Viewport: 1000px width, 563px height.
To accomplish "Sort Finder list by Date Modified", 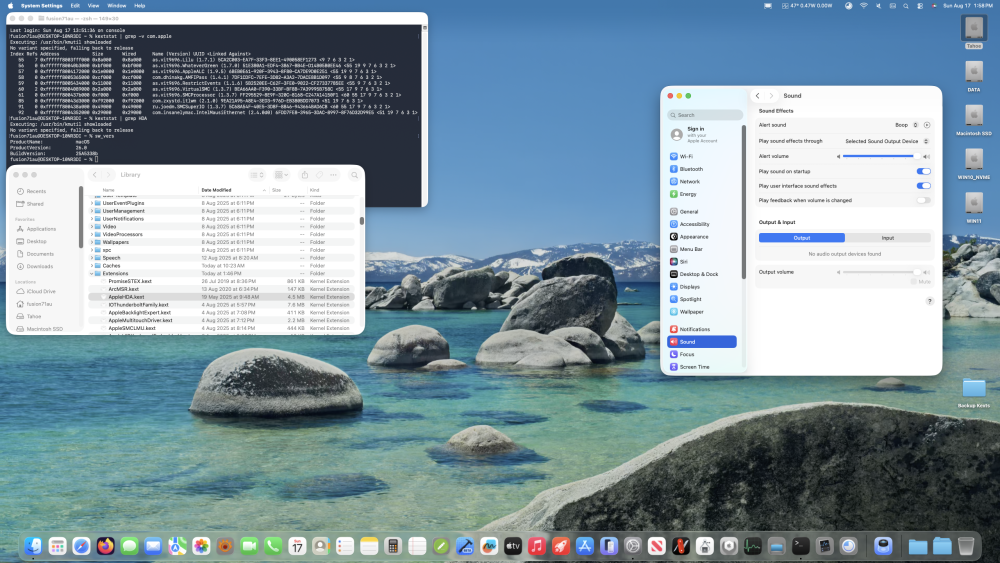I will point(233,190).
